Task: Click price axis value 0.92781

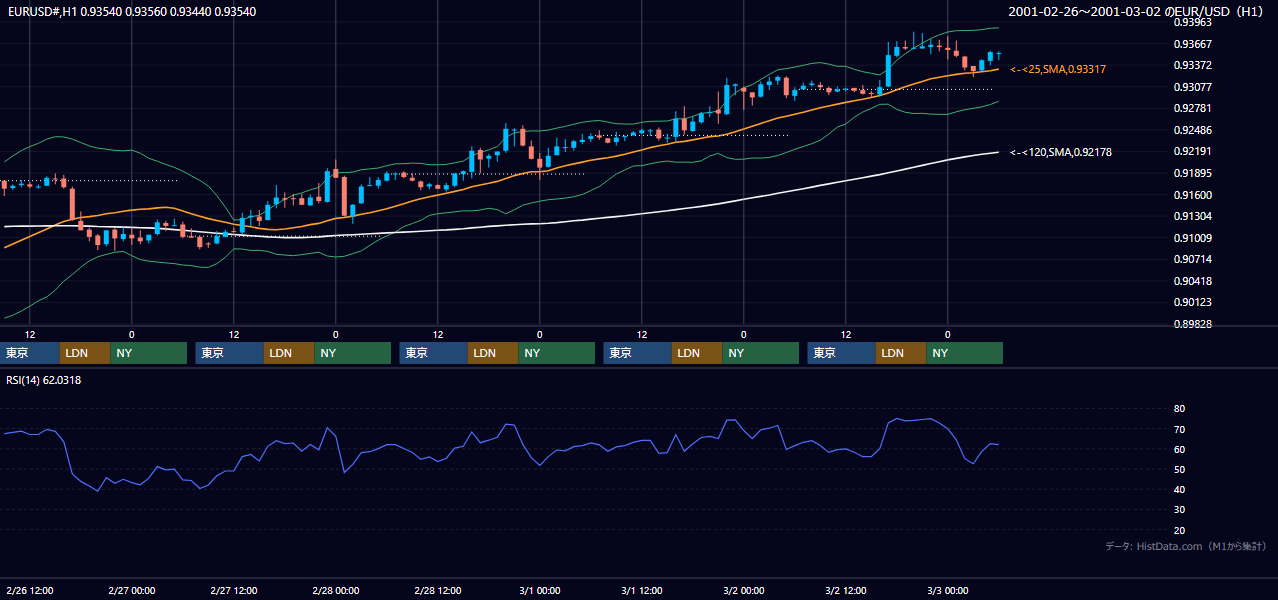Action: coord(1192,108)
